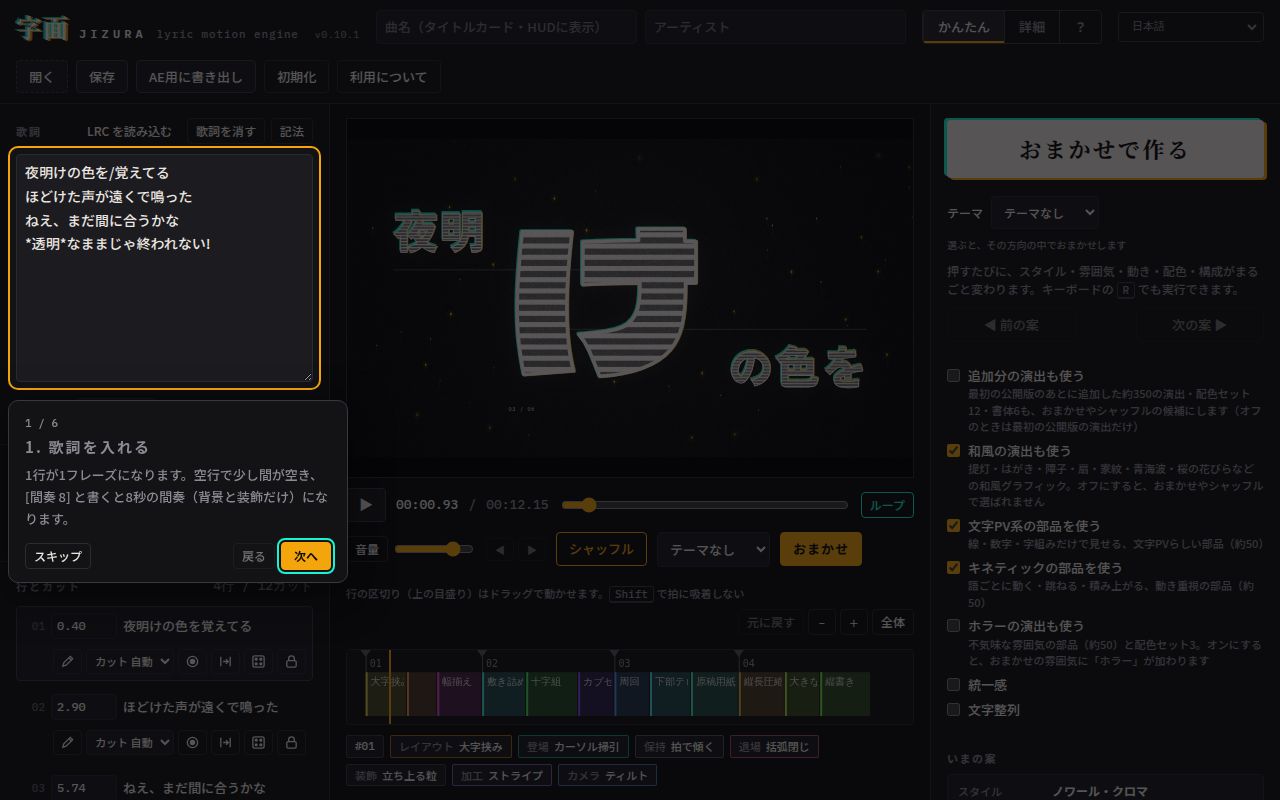Select the 十字組 cut block in timeline
This screenshot has width=1280, height=800.
click(551, 694)
